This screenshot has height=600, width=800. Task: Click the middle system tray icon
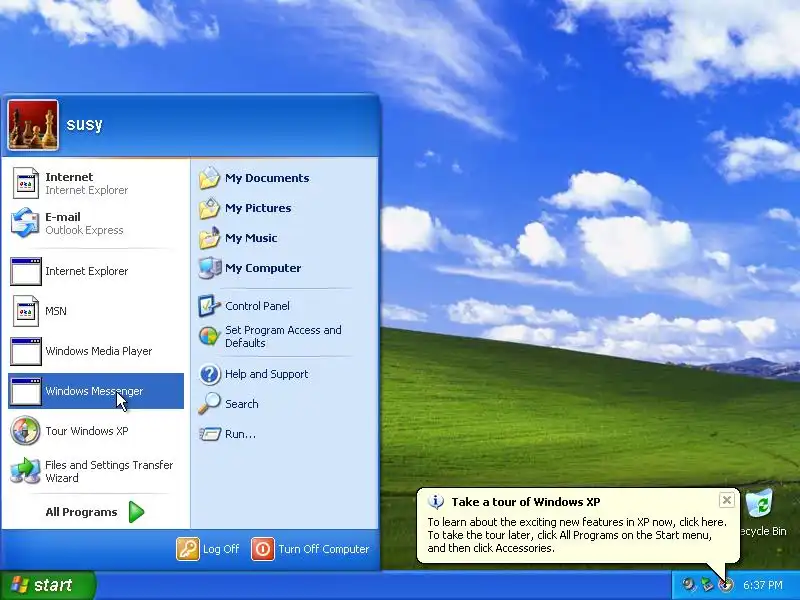click(x=707, y=584)
